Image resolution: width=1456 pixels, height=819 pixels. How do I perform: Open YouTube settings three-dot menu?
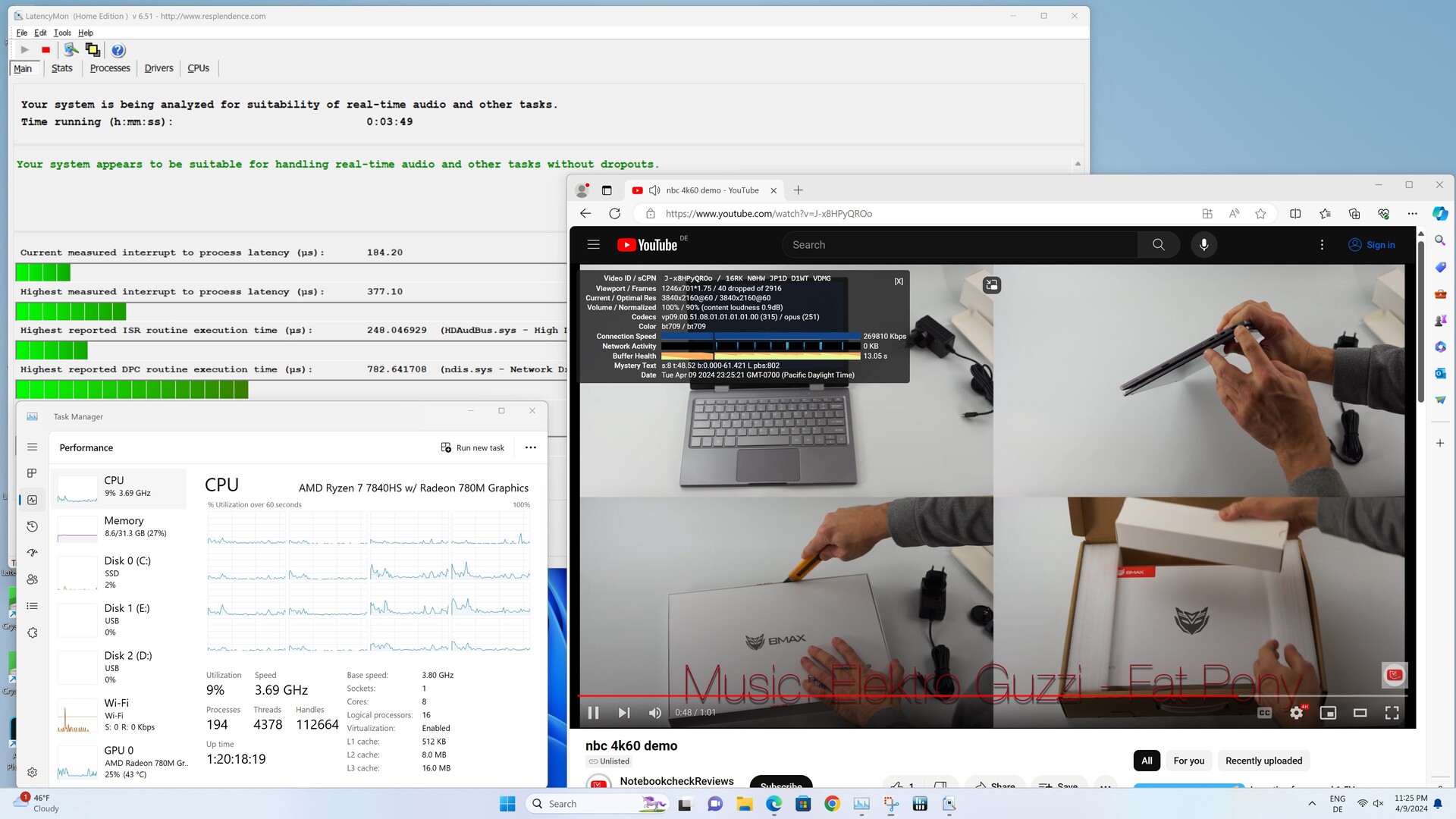pos(1322,245)
